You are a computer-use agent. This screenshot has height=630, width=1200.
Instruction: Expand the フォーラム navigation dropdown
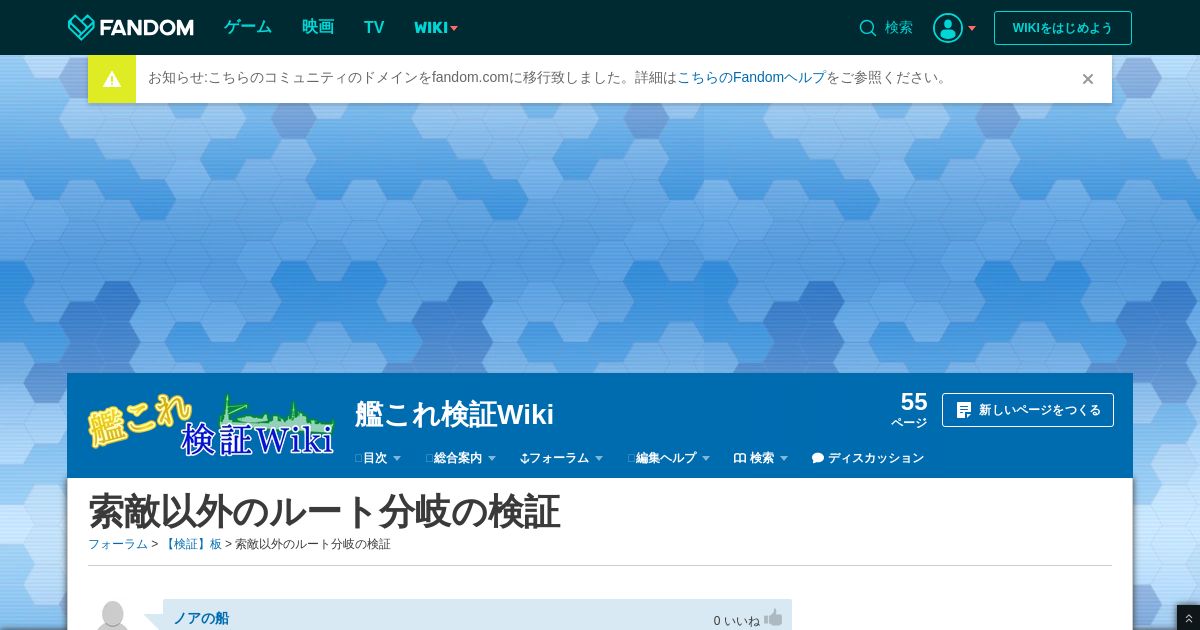(x=562, y=458)
